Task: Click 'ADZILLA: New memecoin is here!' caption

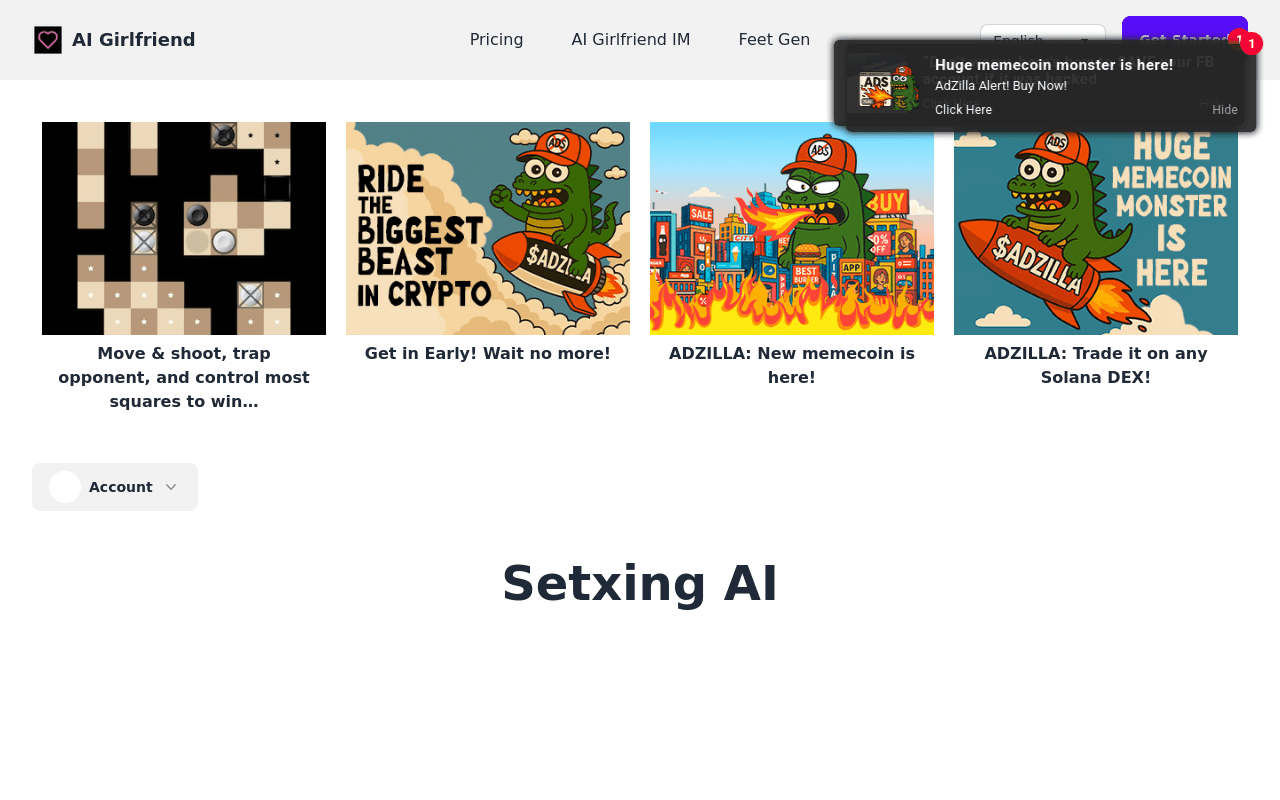Action: (x=792, y=366)
